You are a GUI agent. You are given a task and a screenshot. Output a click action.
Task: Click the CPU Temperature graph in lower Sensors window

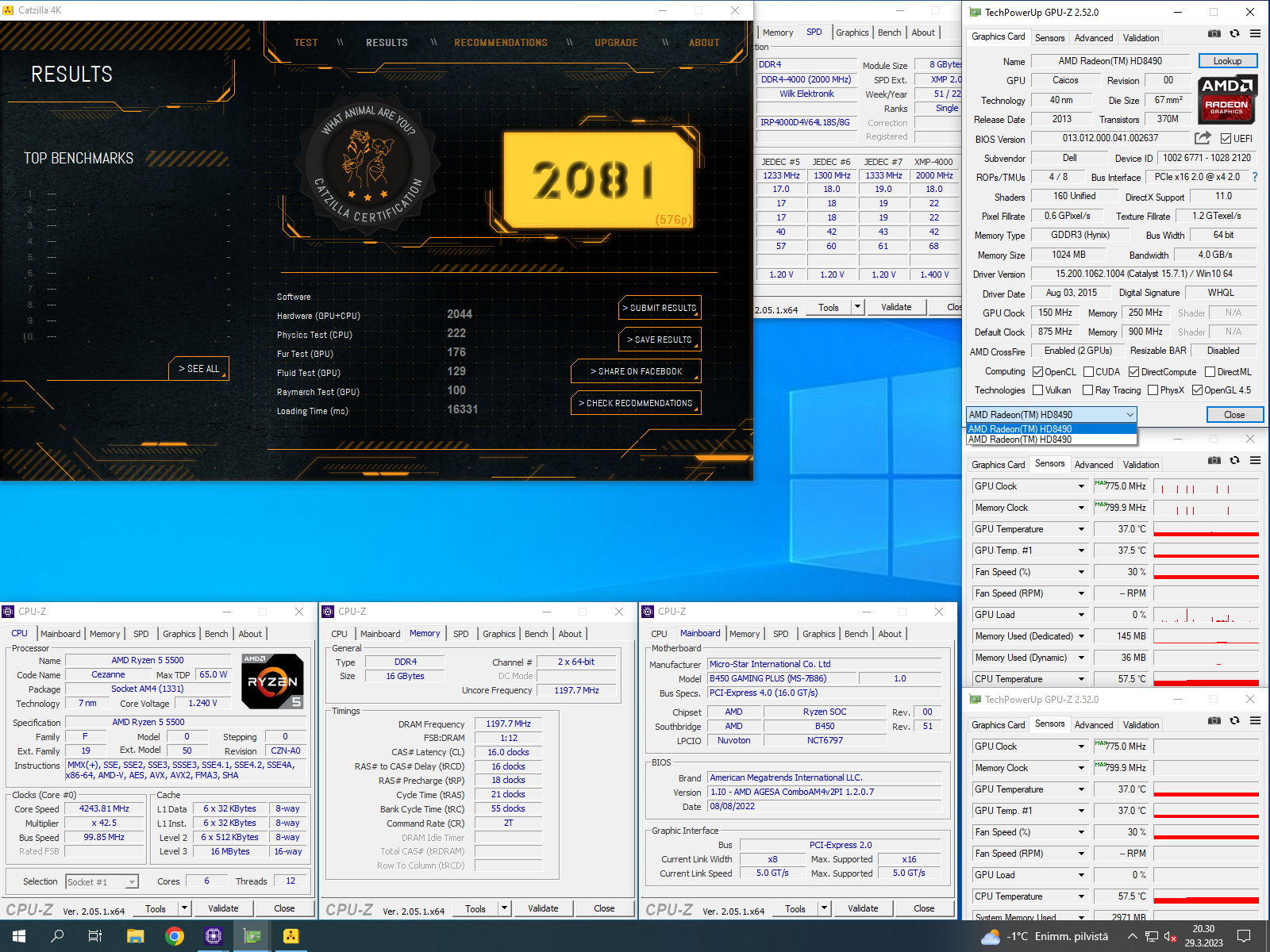1206,896
